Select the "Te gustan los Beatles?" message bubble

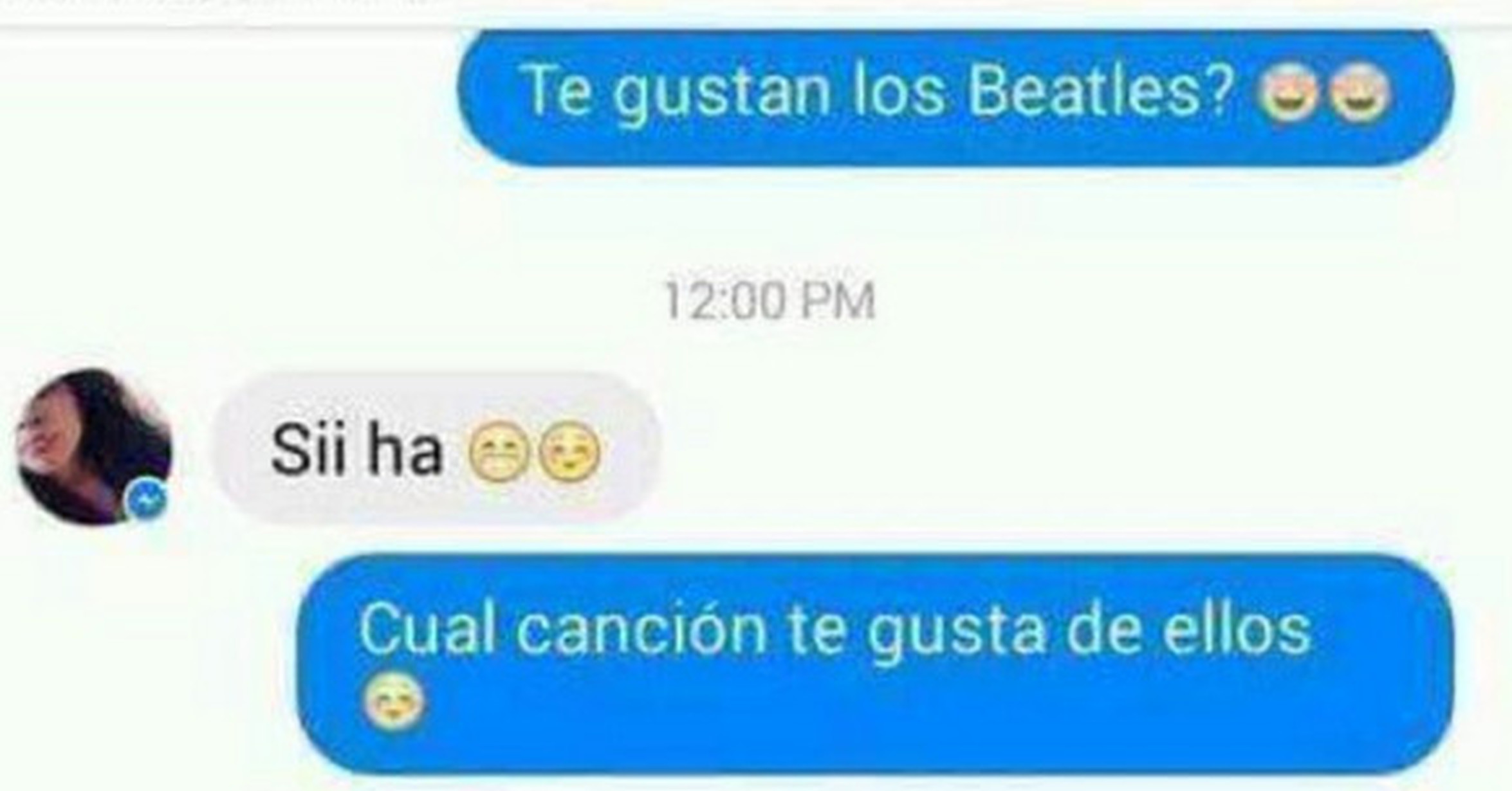click(x=955, y=98)
